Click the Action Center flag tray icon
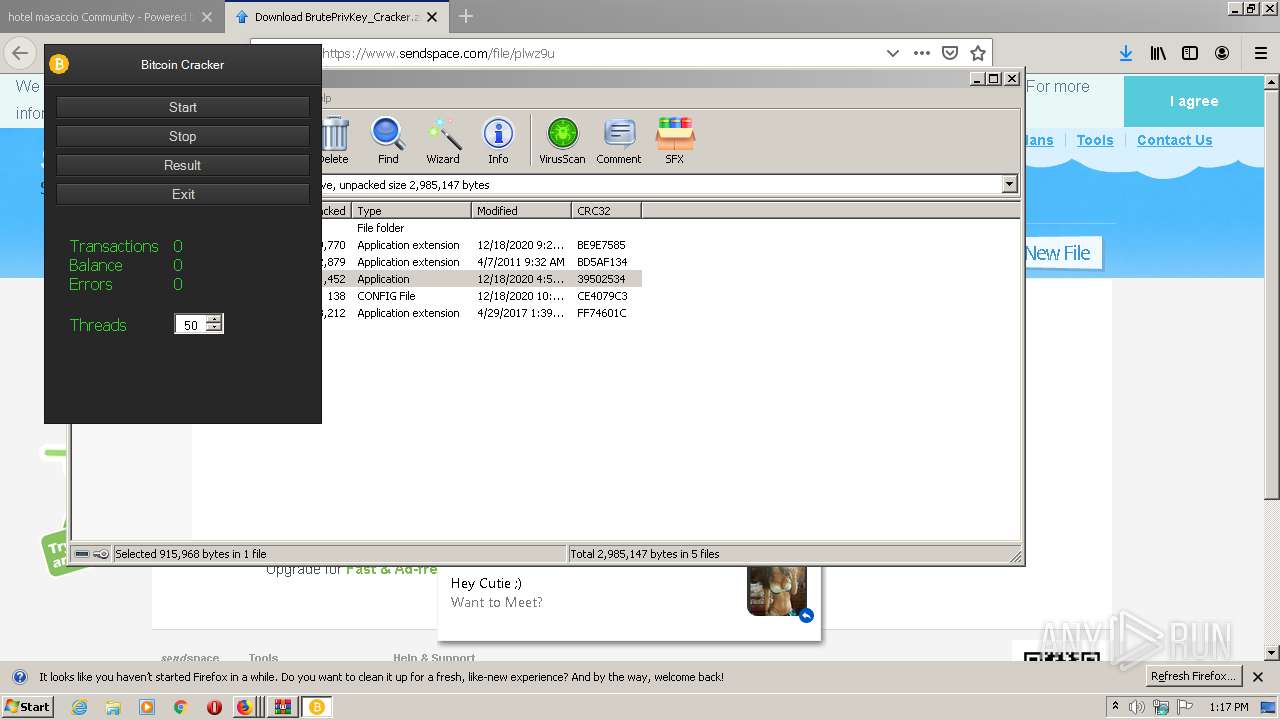The height and width of the screenshot is (720, 1280). [x=1187, y=707]
